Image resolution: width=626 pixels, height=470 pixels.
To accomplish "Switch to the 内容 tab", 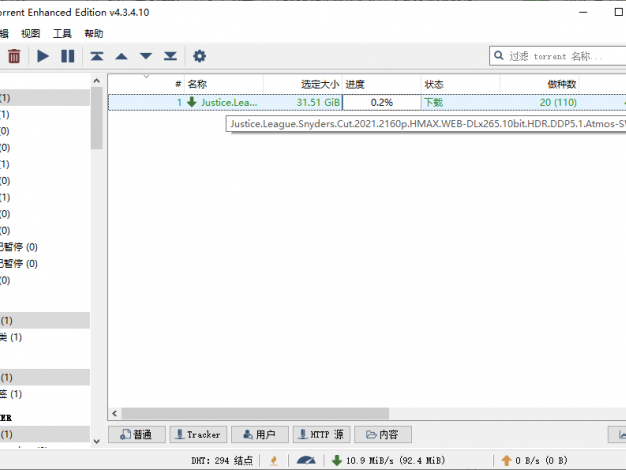I will 383,434.
